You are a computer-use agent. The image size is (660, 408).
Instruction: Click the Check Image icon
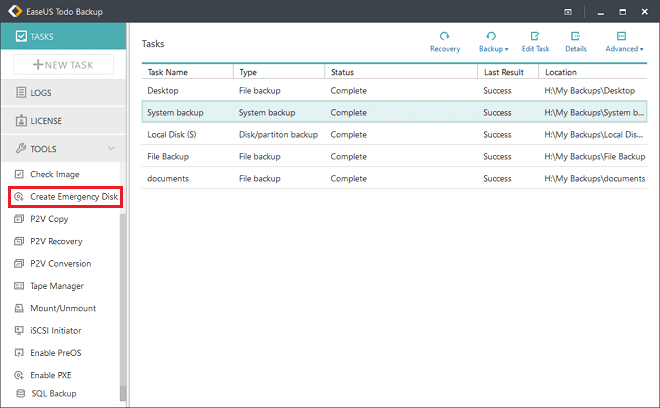click(x=19, y=174)
